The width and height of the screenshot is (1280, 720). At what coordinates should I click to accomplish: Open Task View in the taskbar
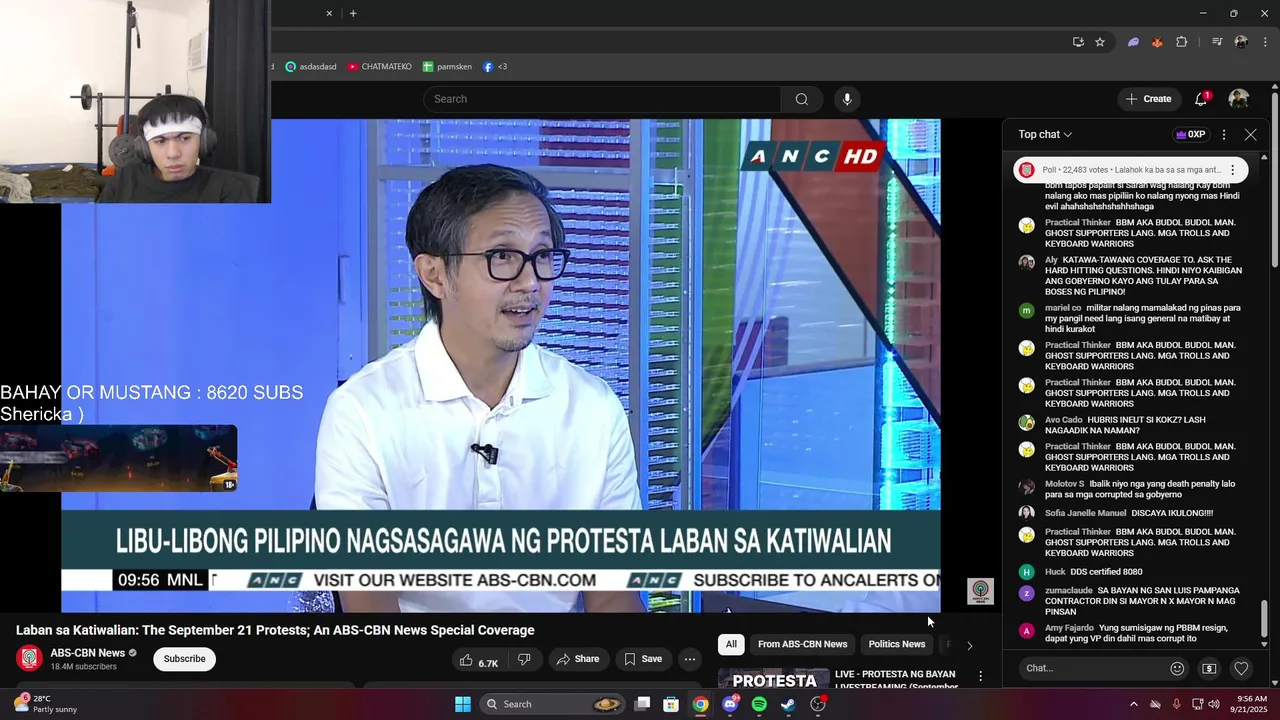pyautogui.click(x=643, y=704)
